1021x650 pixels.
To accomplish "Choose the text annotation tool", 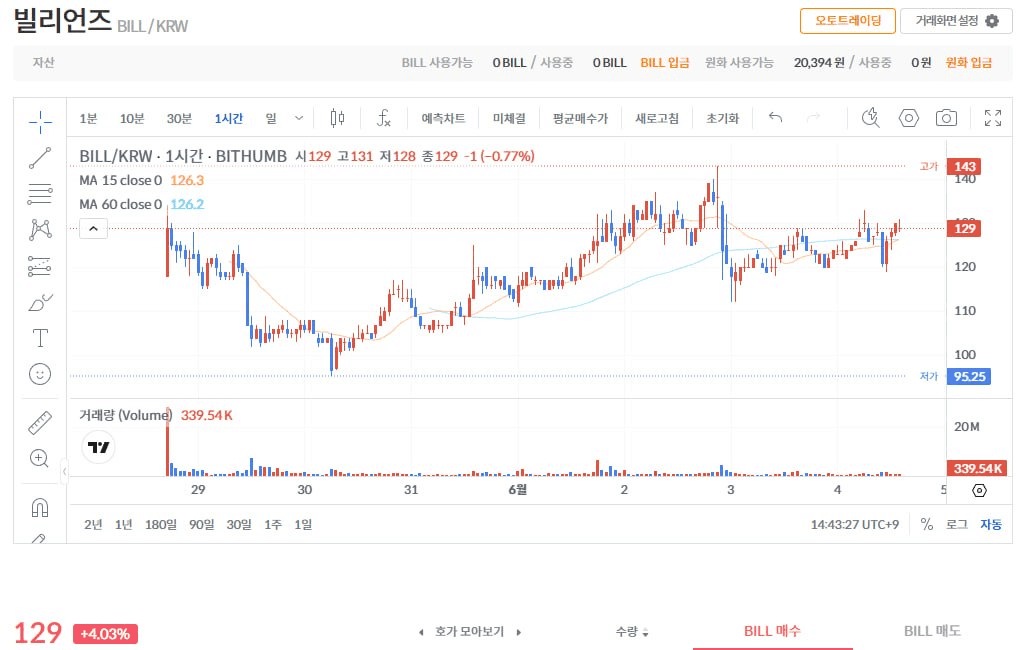I will 40,338.
